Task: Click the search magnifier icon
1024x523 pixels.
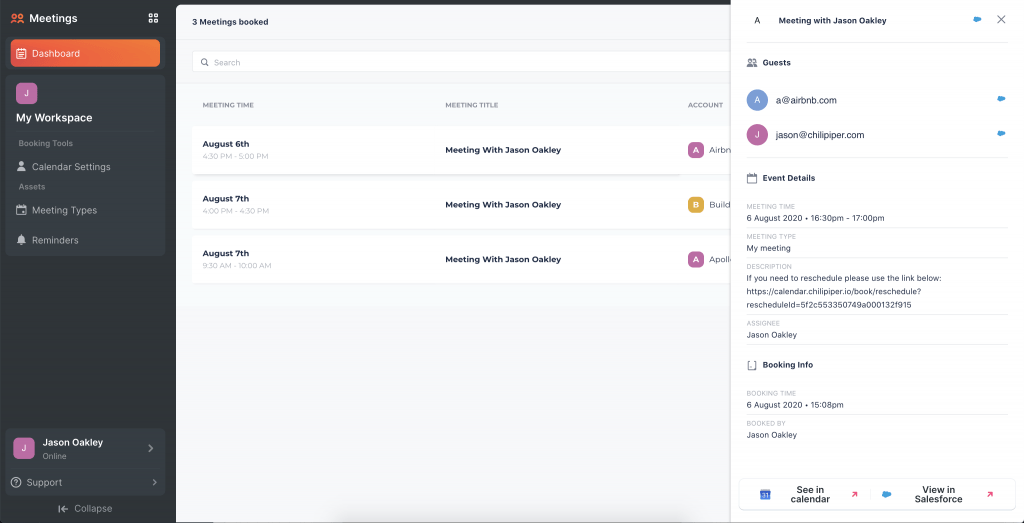Action: tap(205, 62)
